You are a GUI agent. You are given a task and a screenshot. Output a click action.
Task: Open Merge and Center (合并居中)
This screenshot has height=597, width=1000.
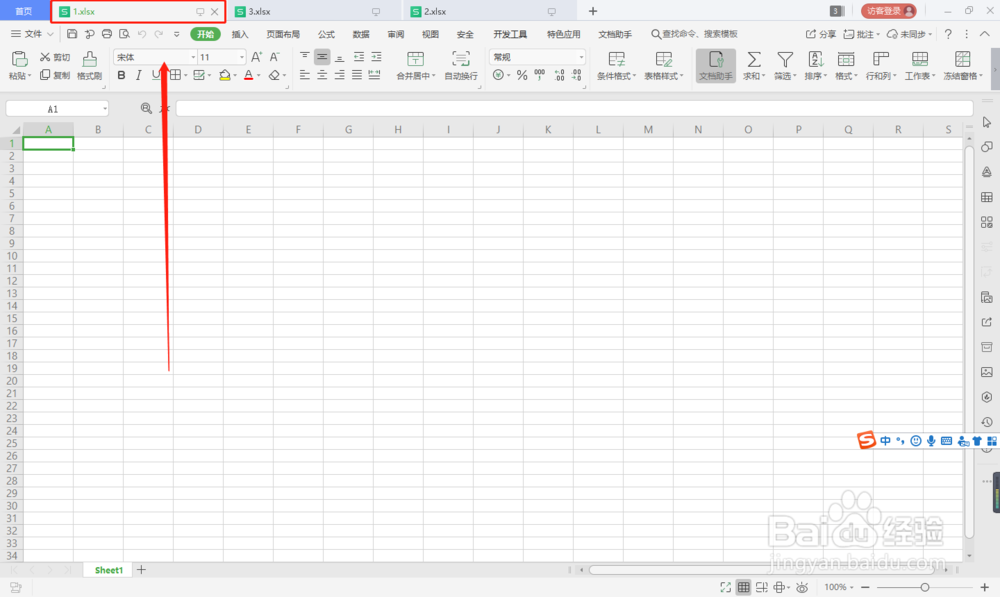tap(415, 66)
